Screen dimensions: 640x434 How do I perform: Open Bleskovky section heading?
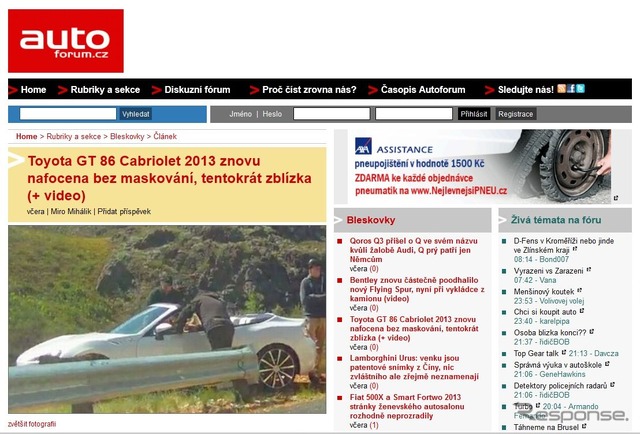(371, 220)
